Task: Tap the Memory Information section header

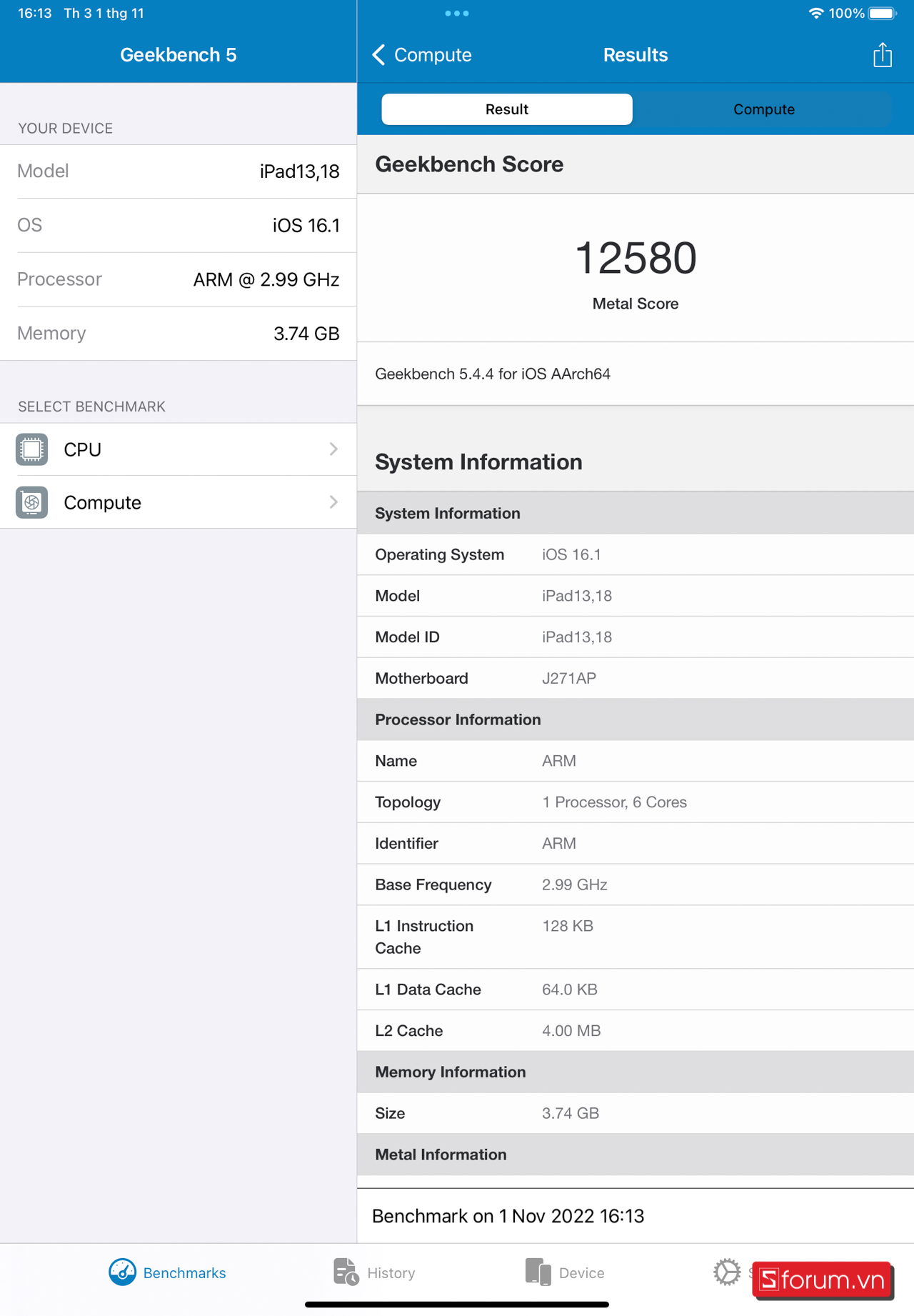Action: (x=451, y=1072)
